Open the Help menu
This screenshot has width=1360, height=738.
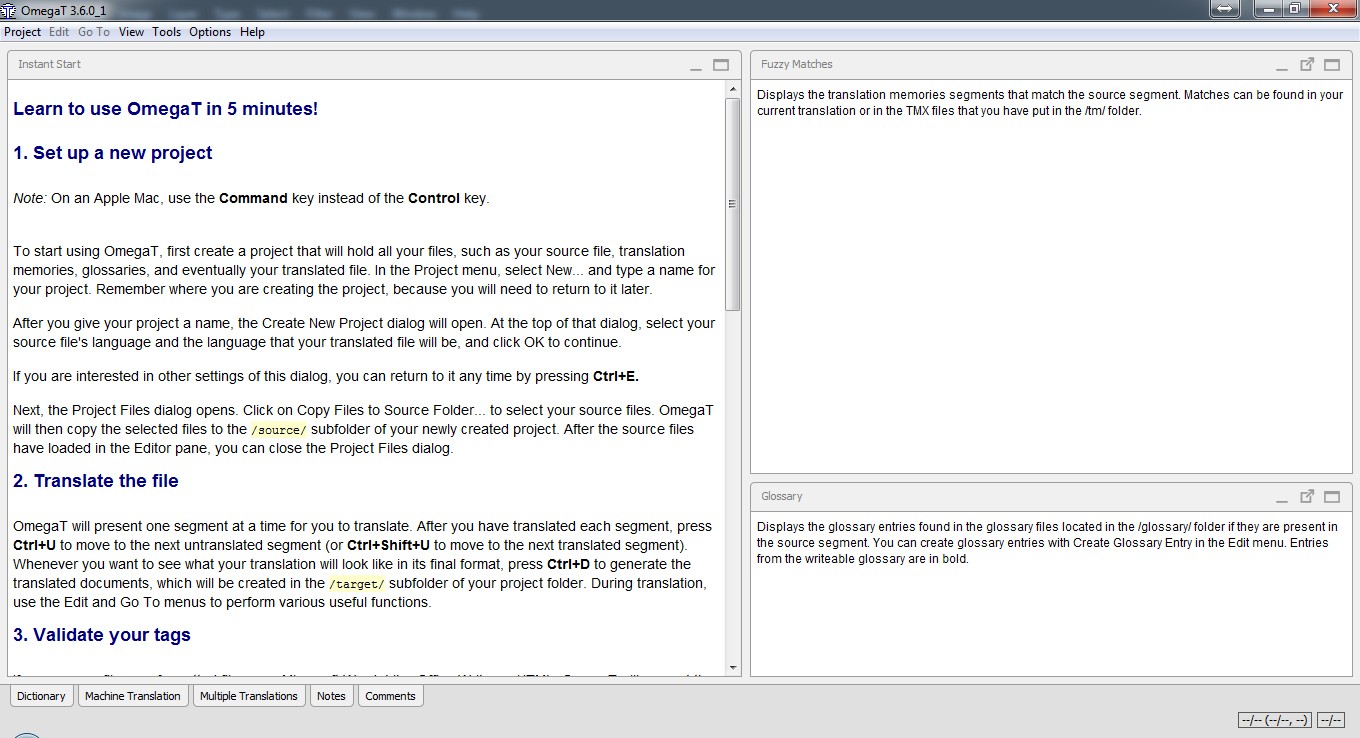click(253, 32)
